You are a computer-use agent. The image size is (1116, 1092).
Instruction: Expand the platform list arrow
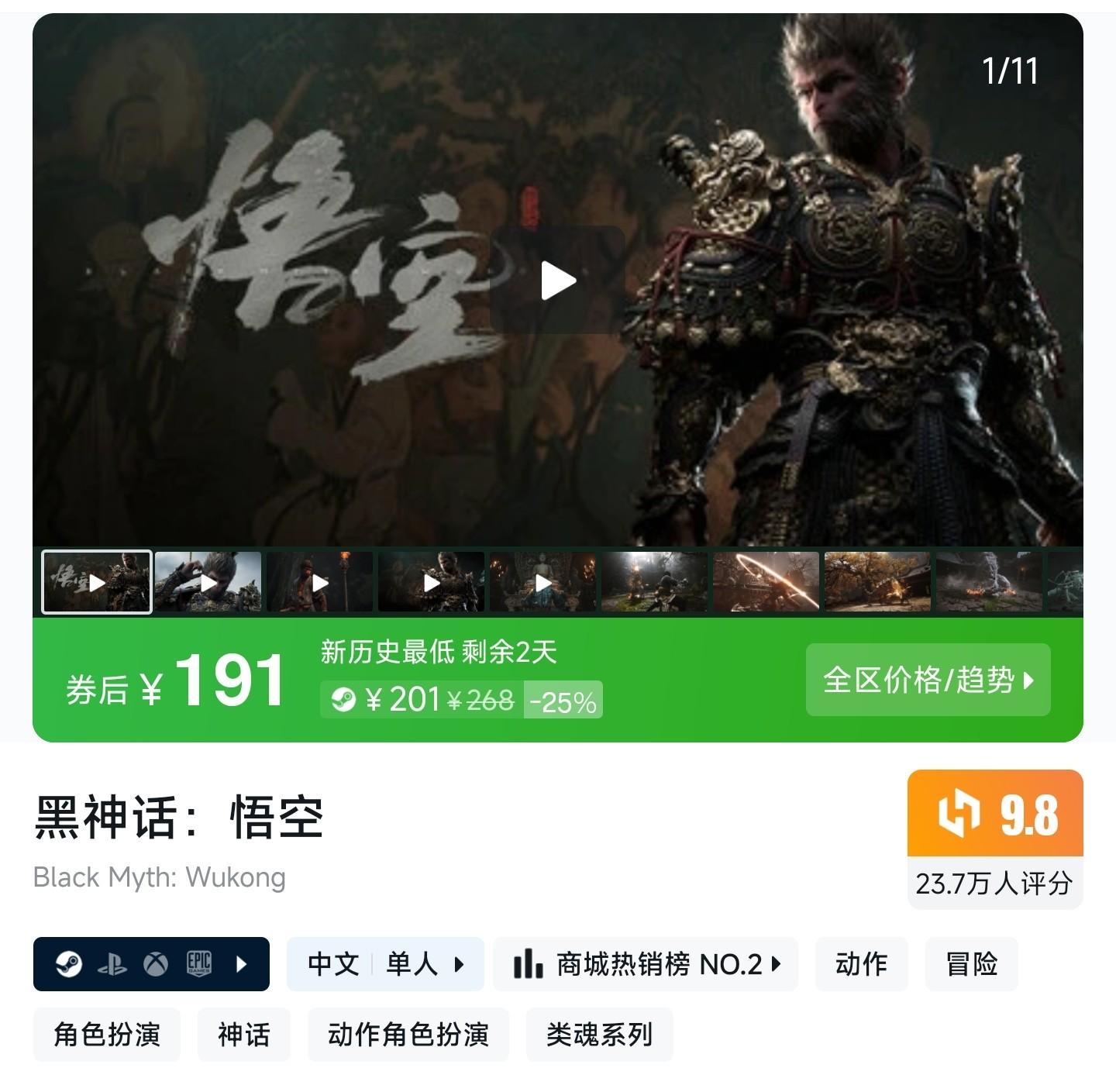point(241,964)
